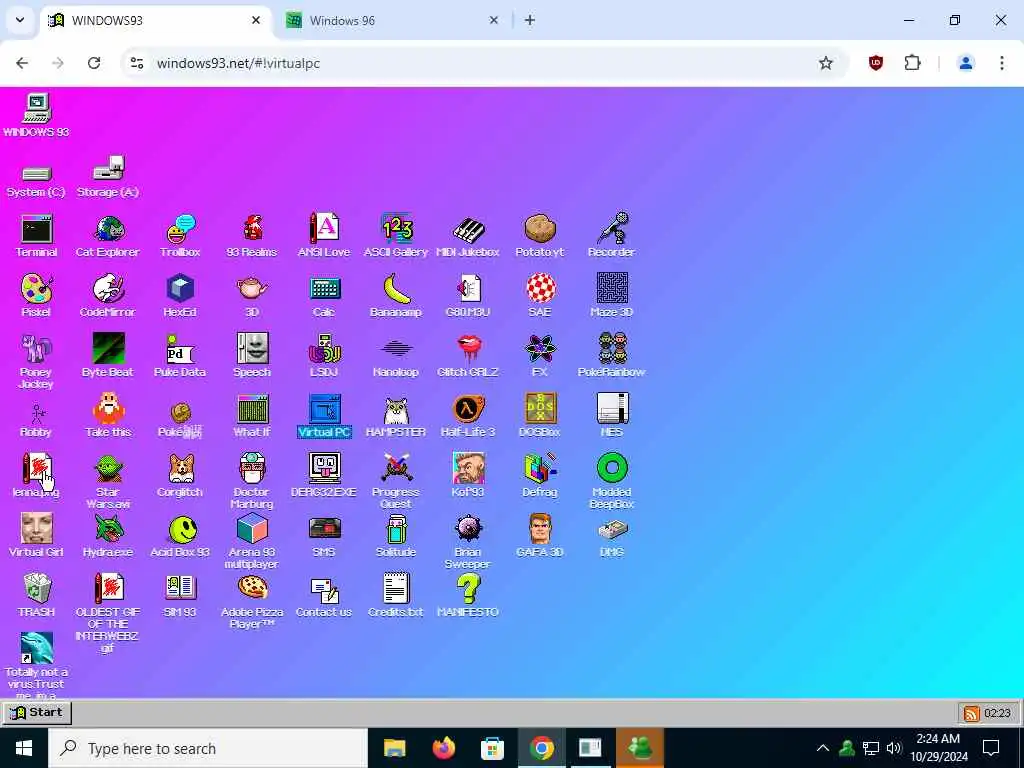The width and height of the screenshot is (1024, 768).
Task: Open the Modded BeepBox icon
Action: pos(611,481)
